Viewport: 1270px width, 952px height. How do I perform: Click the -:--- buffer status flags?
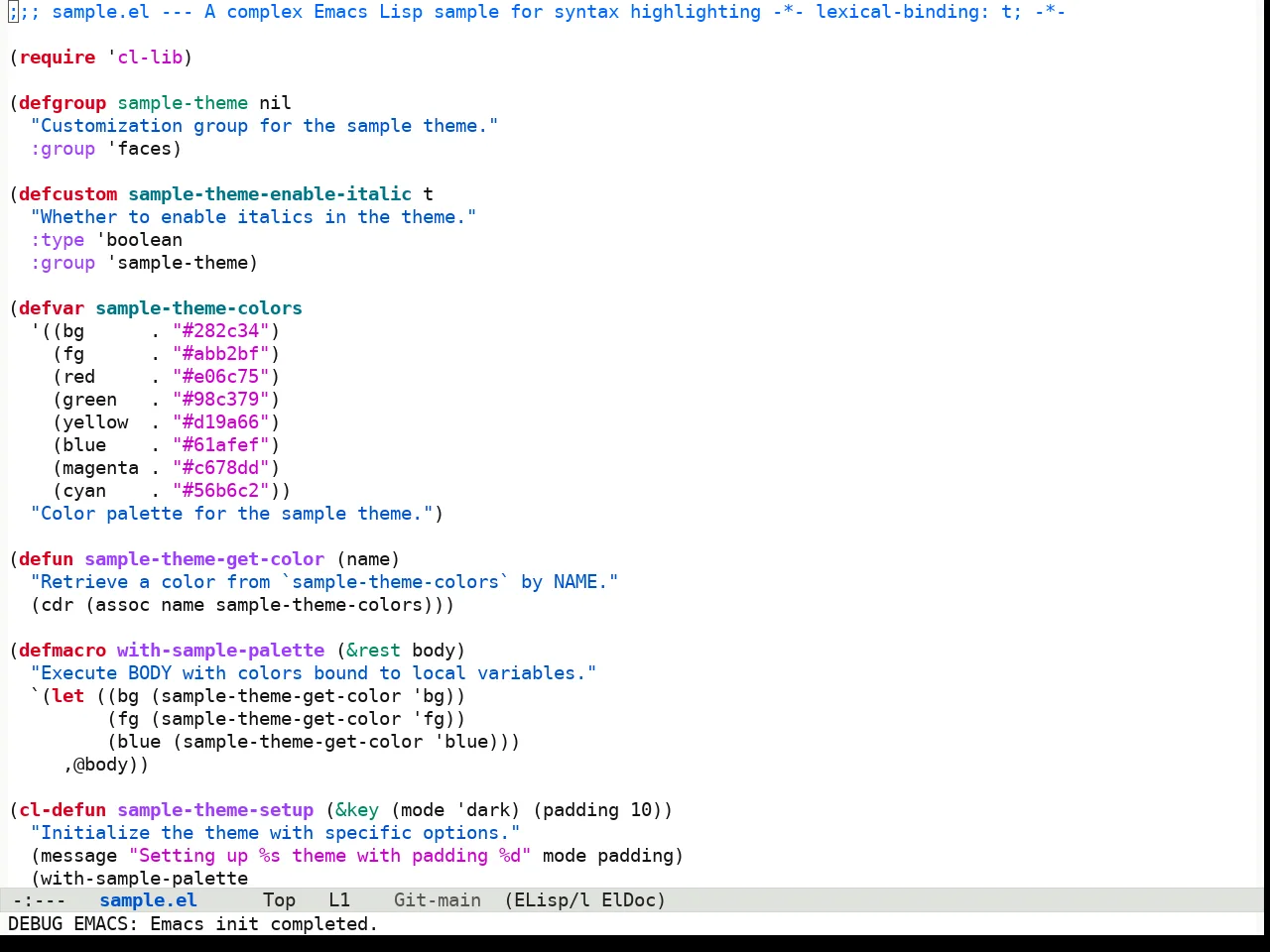39,899
